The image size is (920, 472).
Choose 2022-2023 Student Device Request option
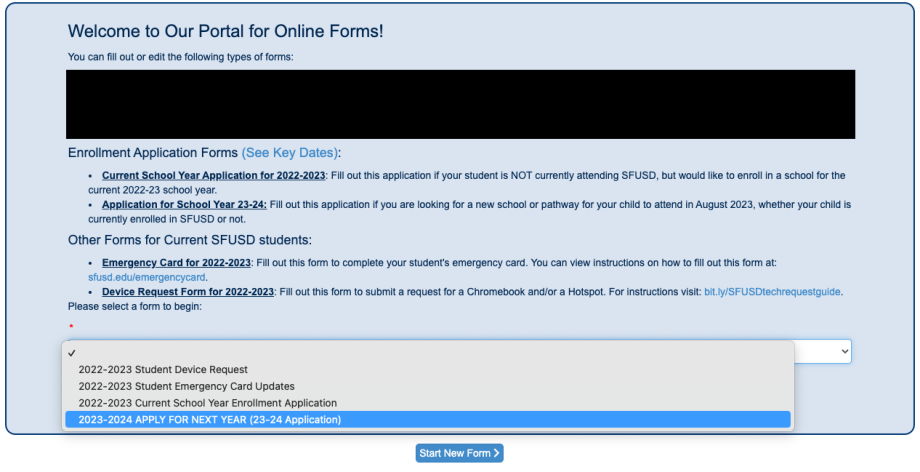click(163, 370)
